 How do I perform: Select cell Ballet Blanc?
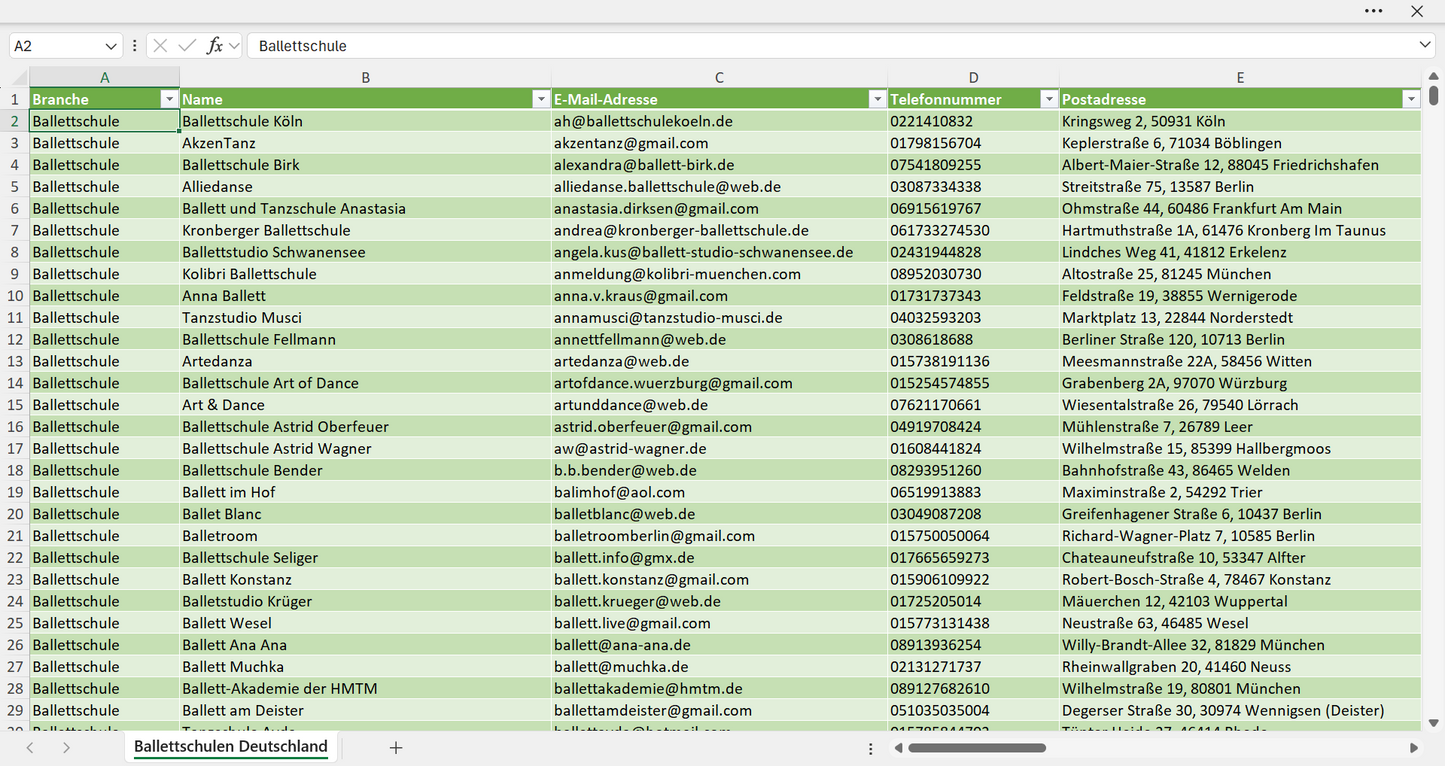pos(365,514)
